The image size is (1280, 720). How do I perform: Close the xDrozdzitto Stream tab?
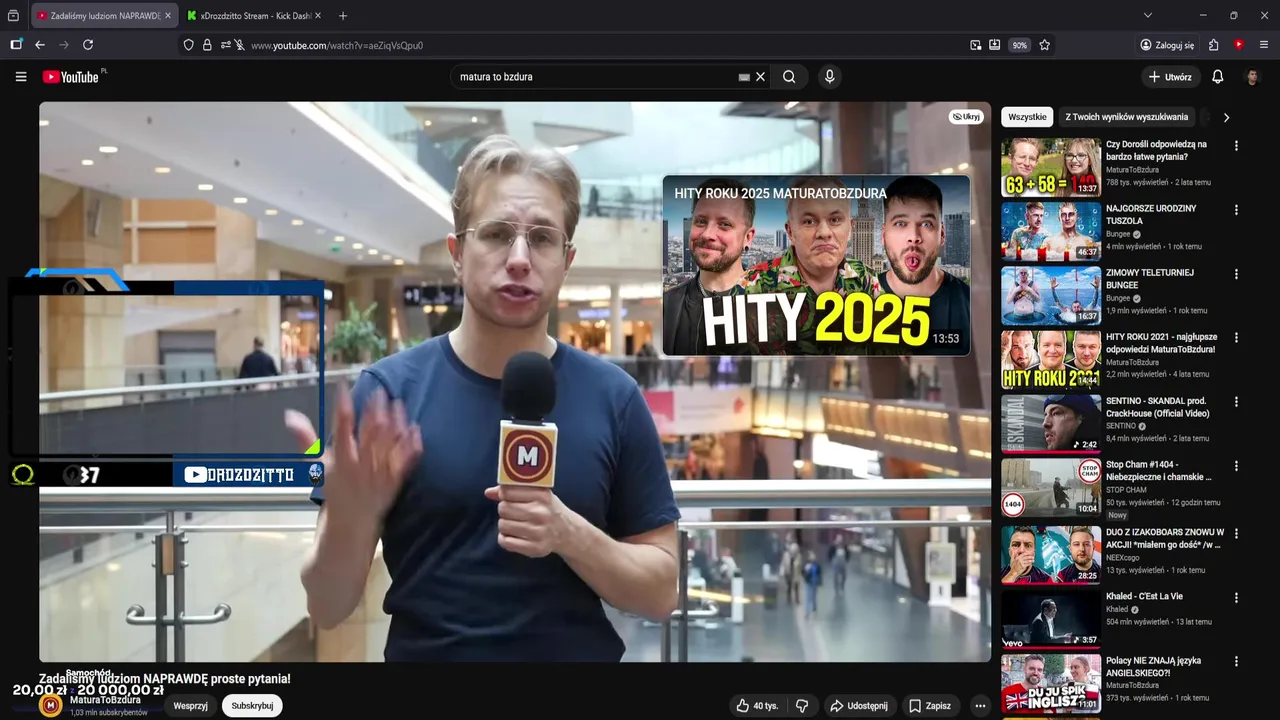click(x=318, y=16)
